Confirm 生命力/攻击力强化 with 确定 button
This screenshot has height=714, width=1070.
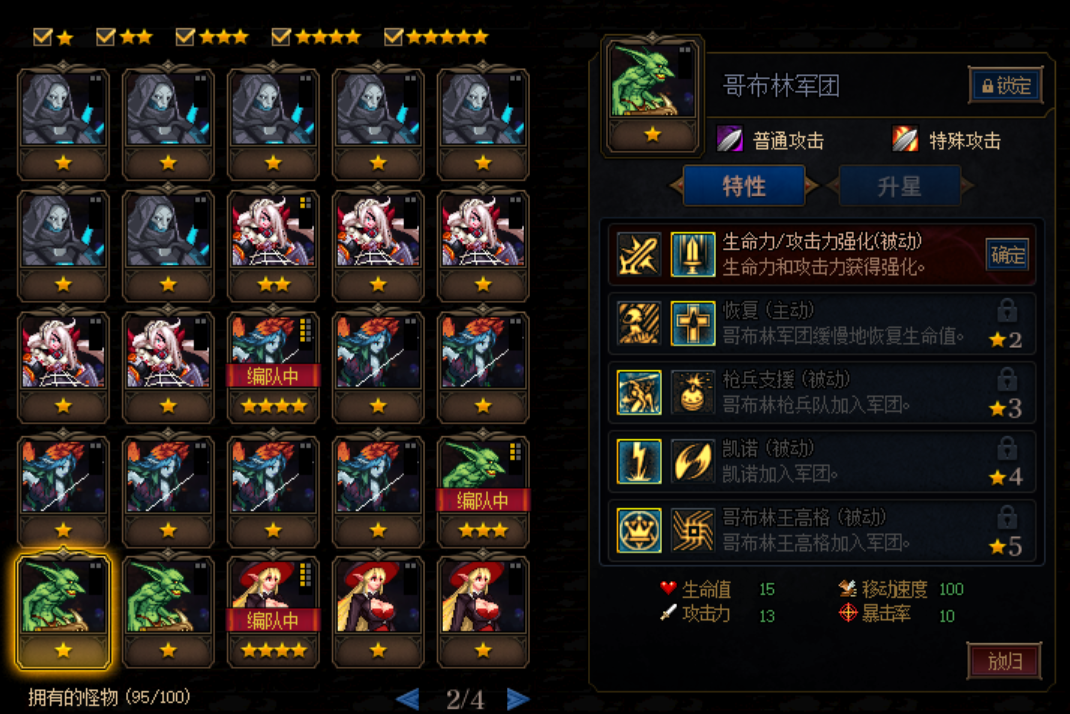pyautogui.click(x=1007, y=255)
